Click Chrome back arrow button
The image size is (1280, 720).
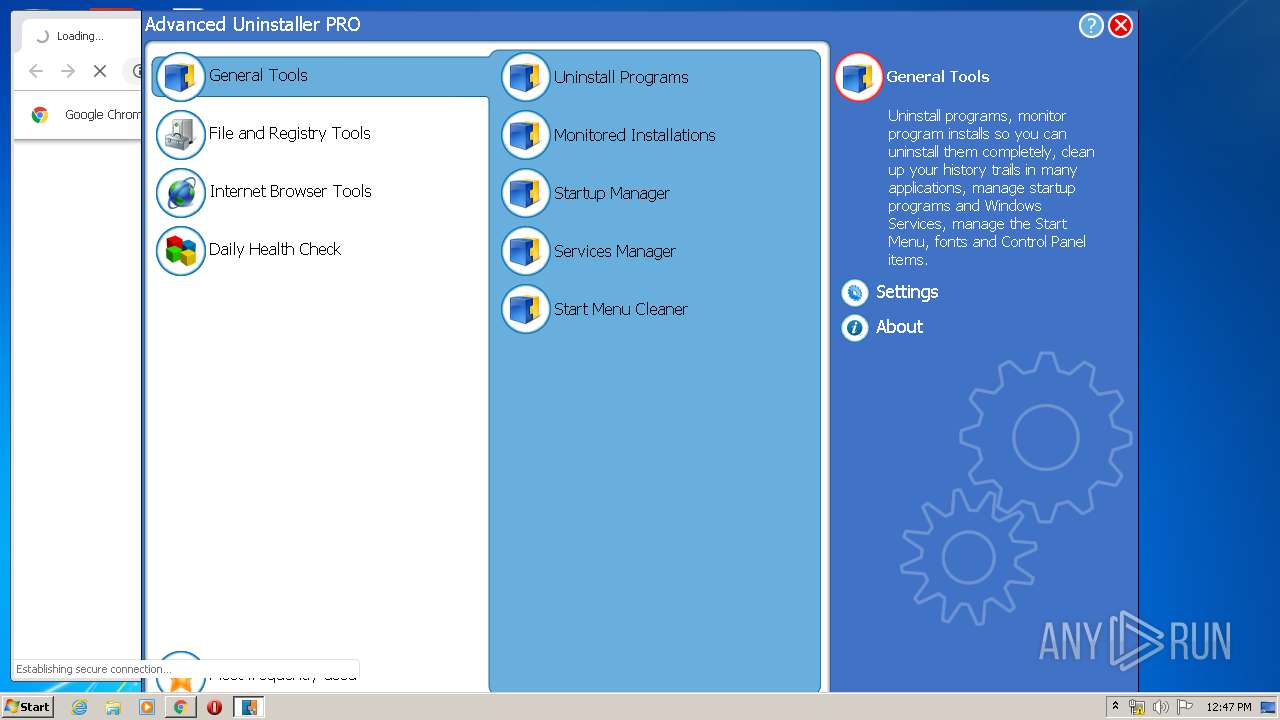36,71
